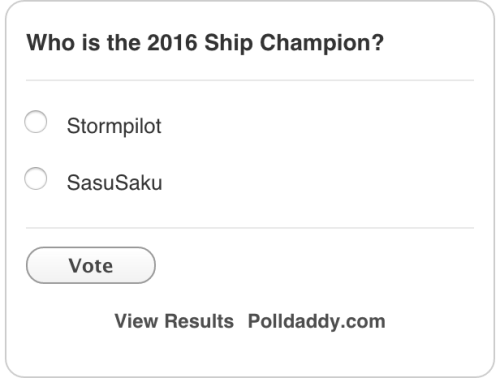Click the SasuSaku option label text

pyautogui.click(x=114, y=183)
